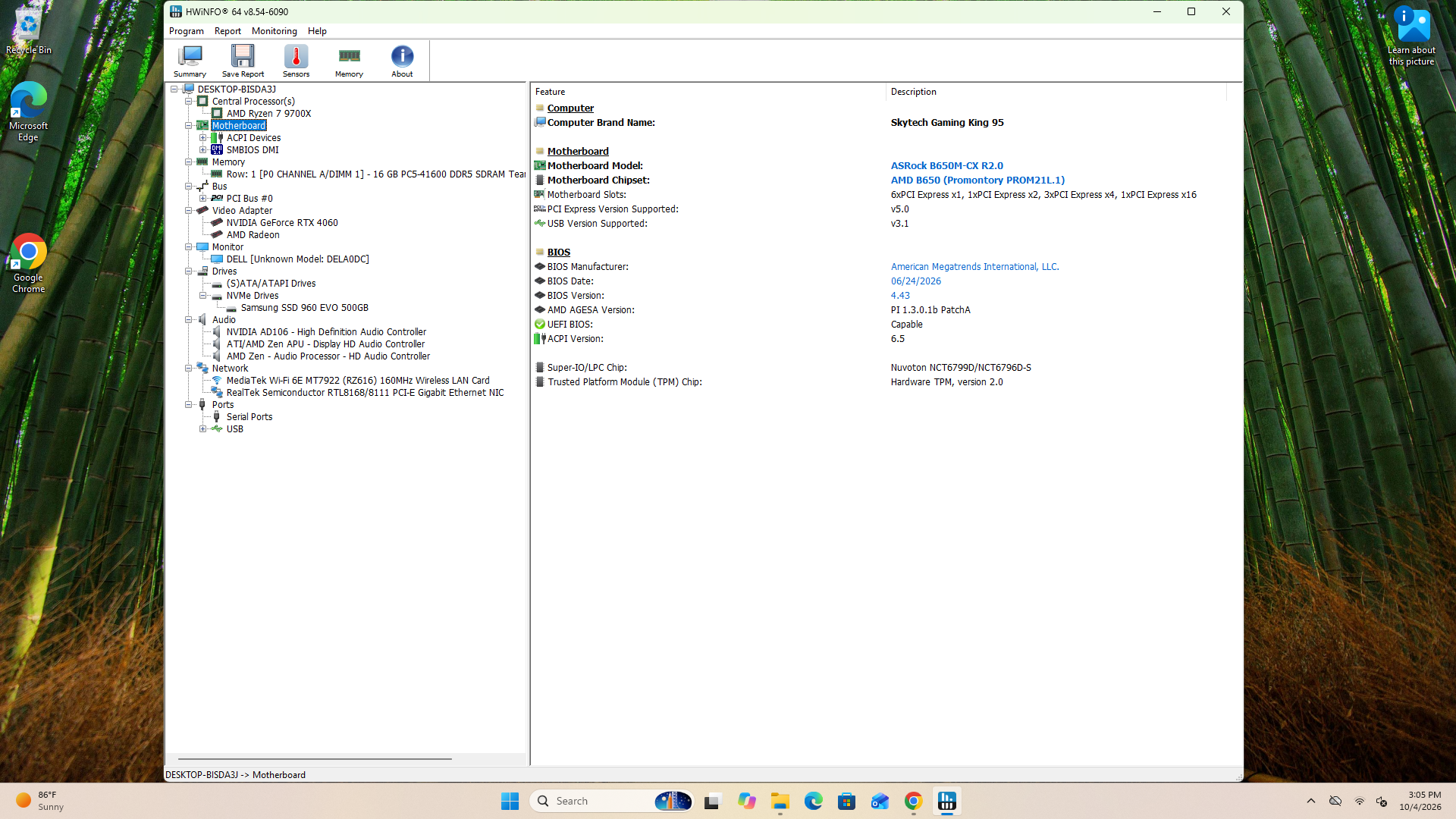Viewport: 1456px width, 819px height.
Task: Click HWiNFO taskbar icon
Action: [x=946, y=801]
